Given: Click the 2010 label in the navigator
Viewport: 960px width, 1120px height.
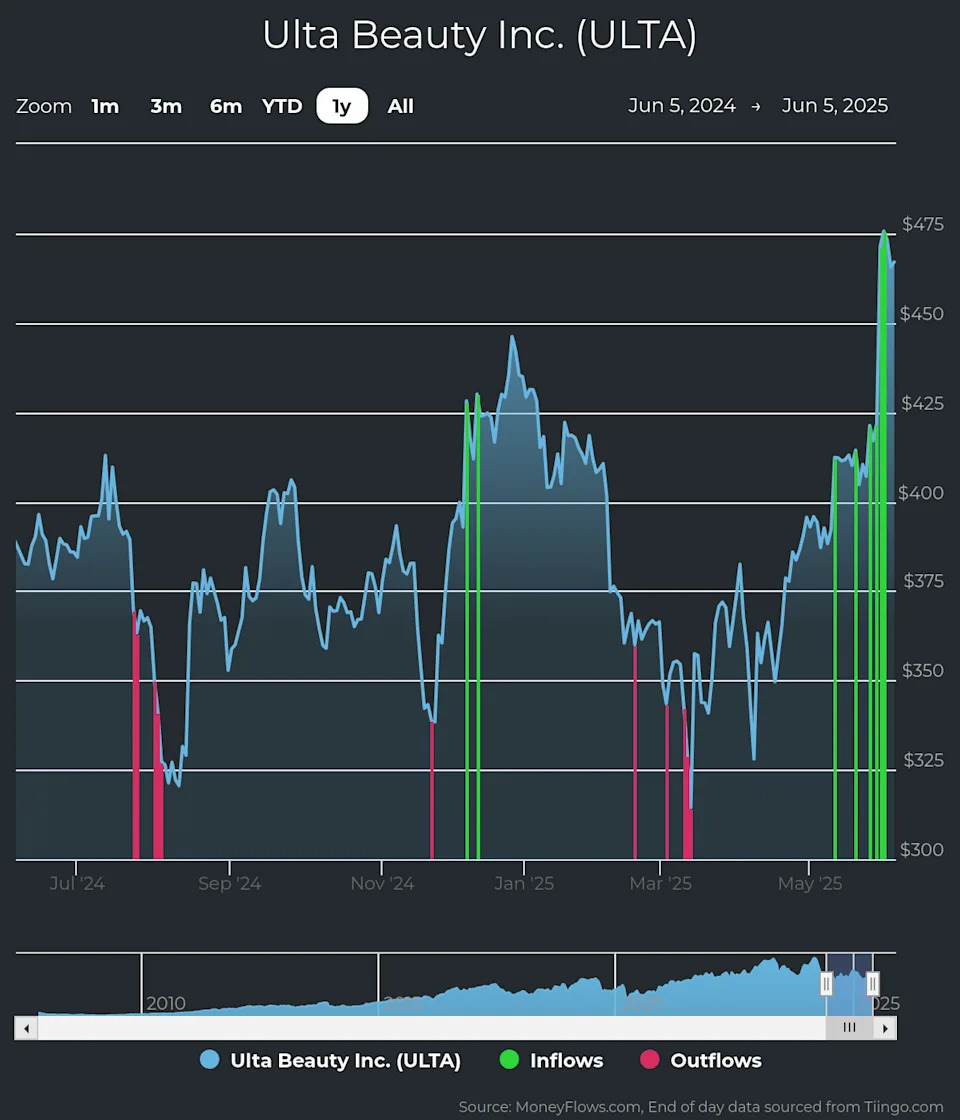Looking at the screenshot, I should coord(166,1004).
